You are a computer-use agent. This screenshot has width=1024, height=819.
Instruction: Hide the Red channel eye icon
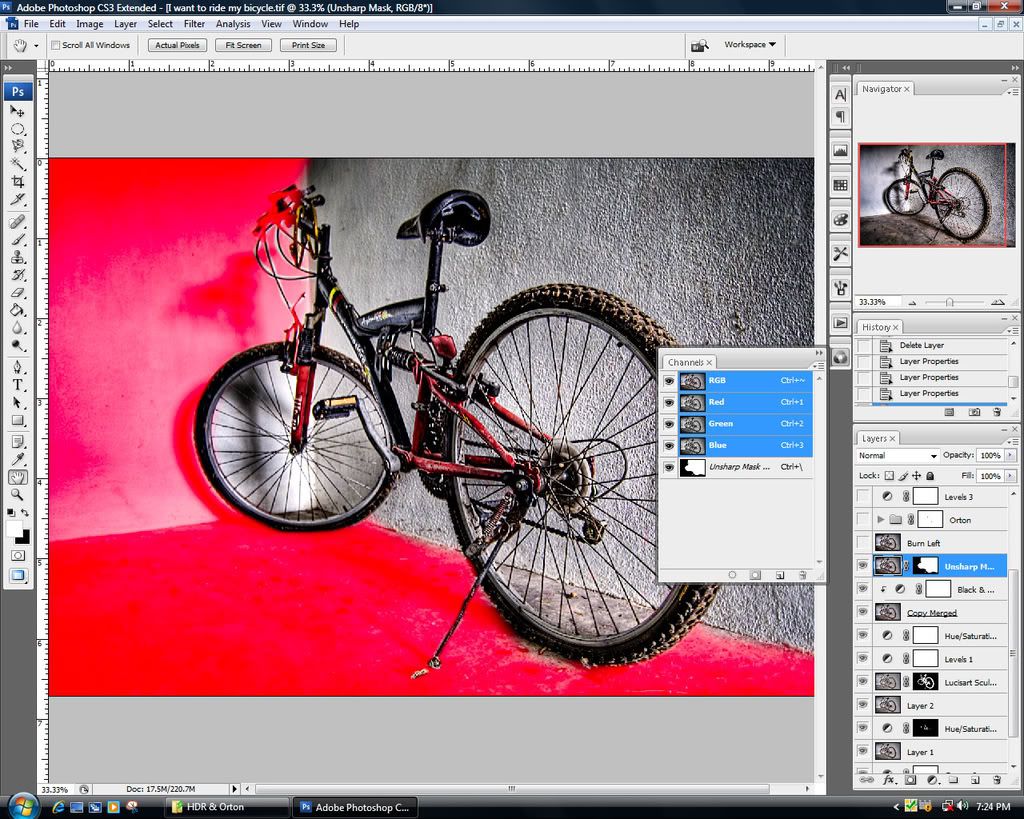[x=669, y=402]
